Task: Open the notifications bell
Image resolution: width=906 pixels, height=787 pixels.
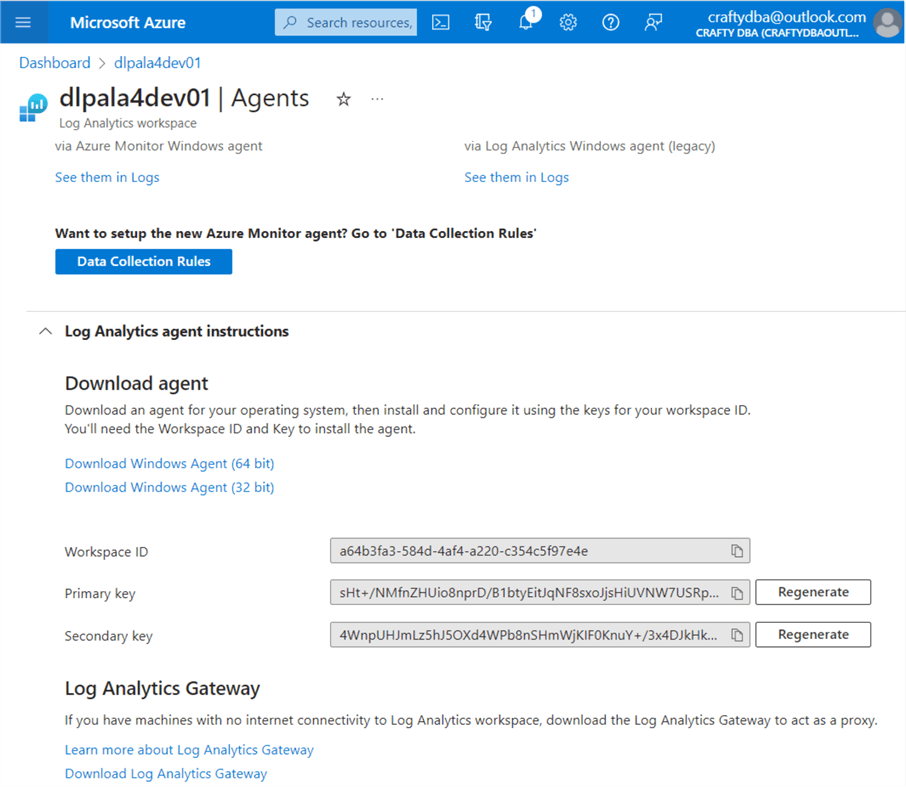Action: (x=526, y=23)
